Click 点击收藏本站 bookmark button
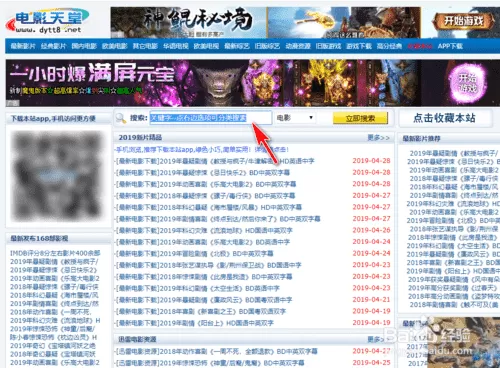Screen dimensions: 500x368 (445, 118)
